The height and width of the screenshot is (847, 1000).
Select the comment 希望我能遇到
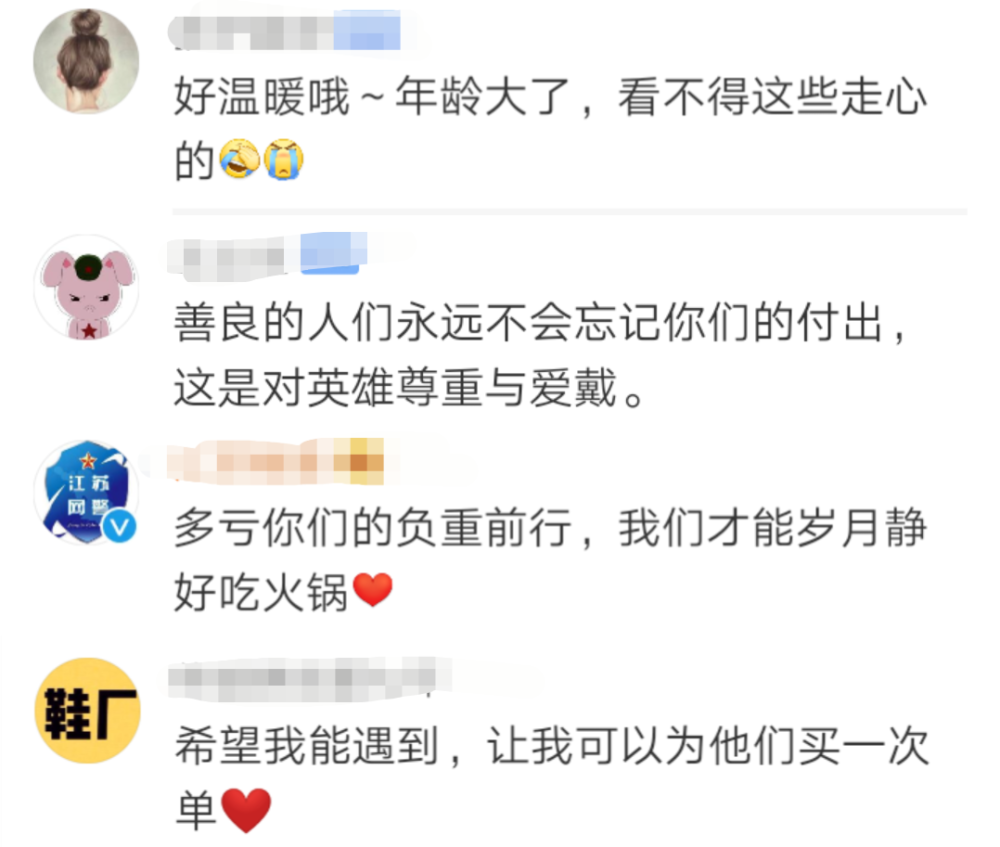point(552,779)
